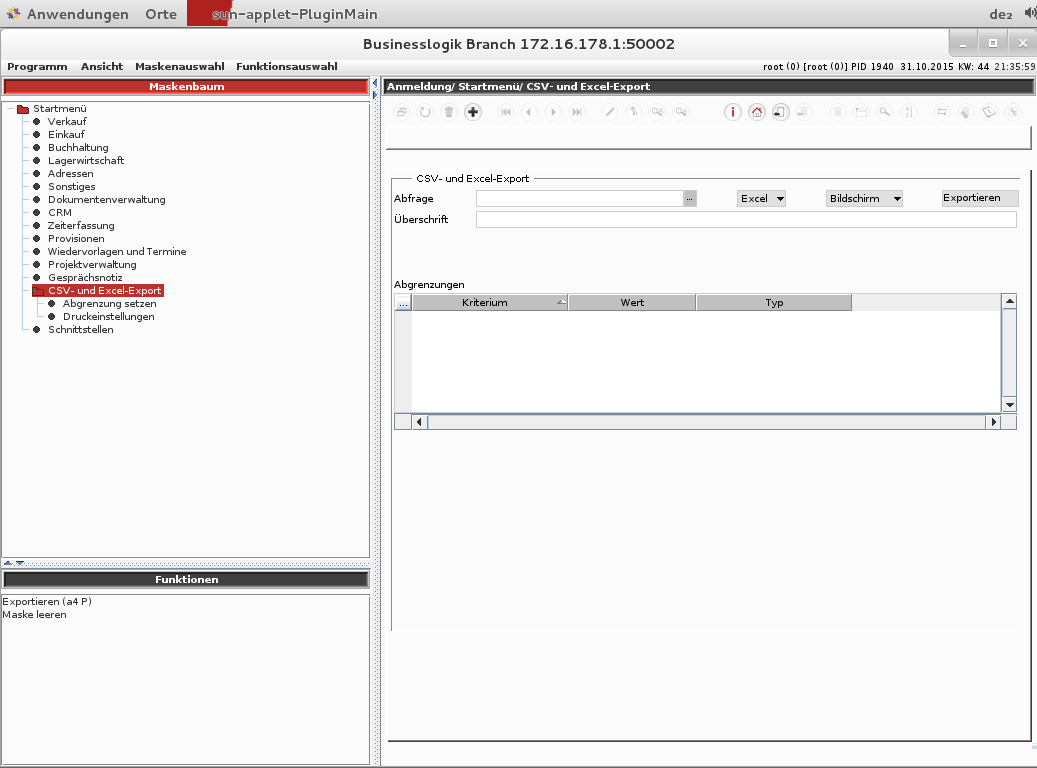This screenshot has width=1037, height=768.
Task: Click the magnifier search toolbar icon
Action: click(885, 112)
